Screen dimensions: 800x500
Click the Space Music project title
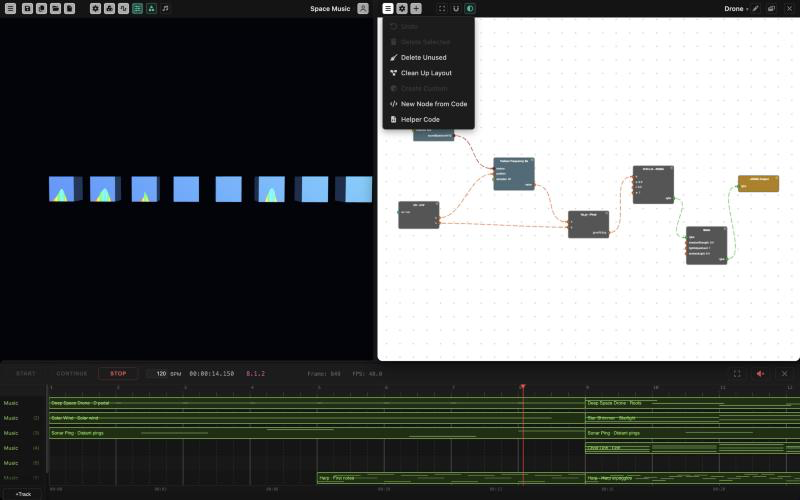pos(330,9)
